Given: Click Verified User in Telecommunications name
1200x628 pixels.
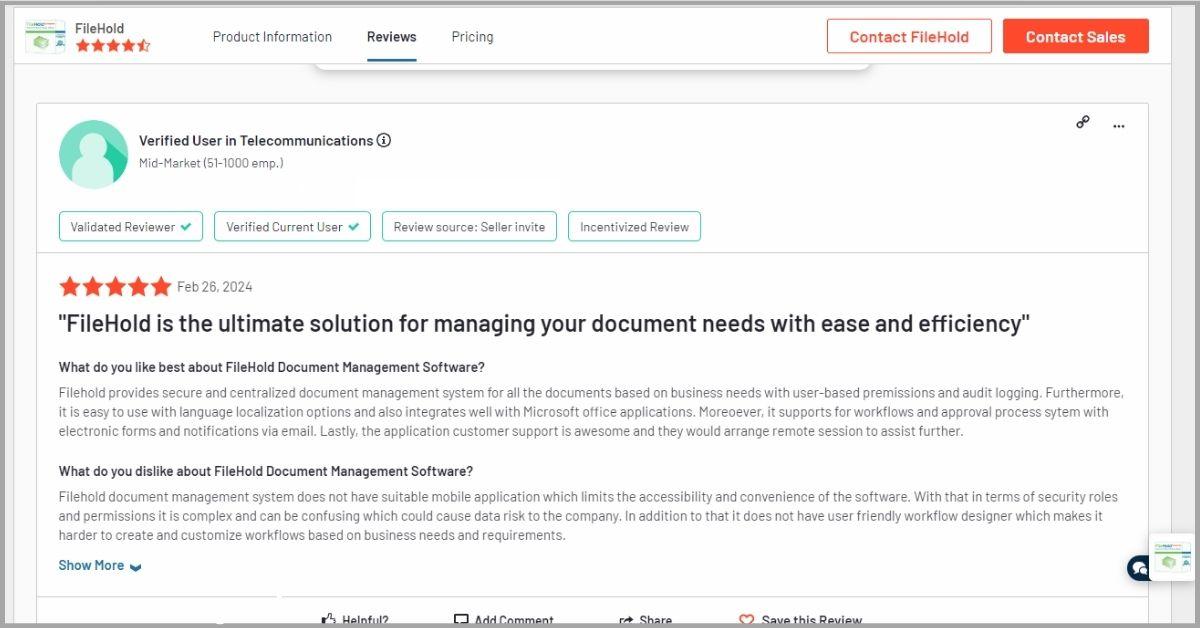Looking at the screenshot, I should [256, 141].
